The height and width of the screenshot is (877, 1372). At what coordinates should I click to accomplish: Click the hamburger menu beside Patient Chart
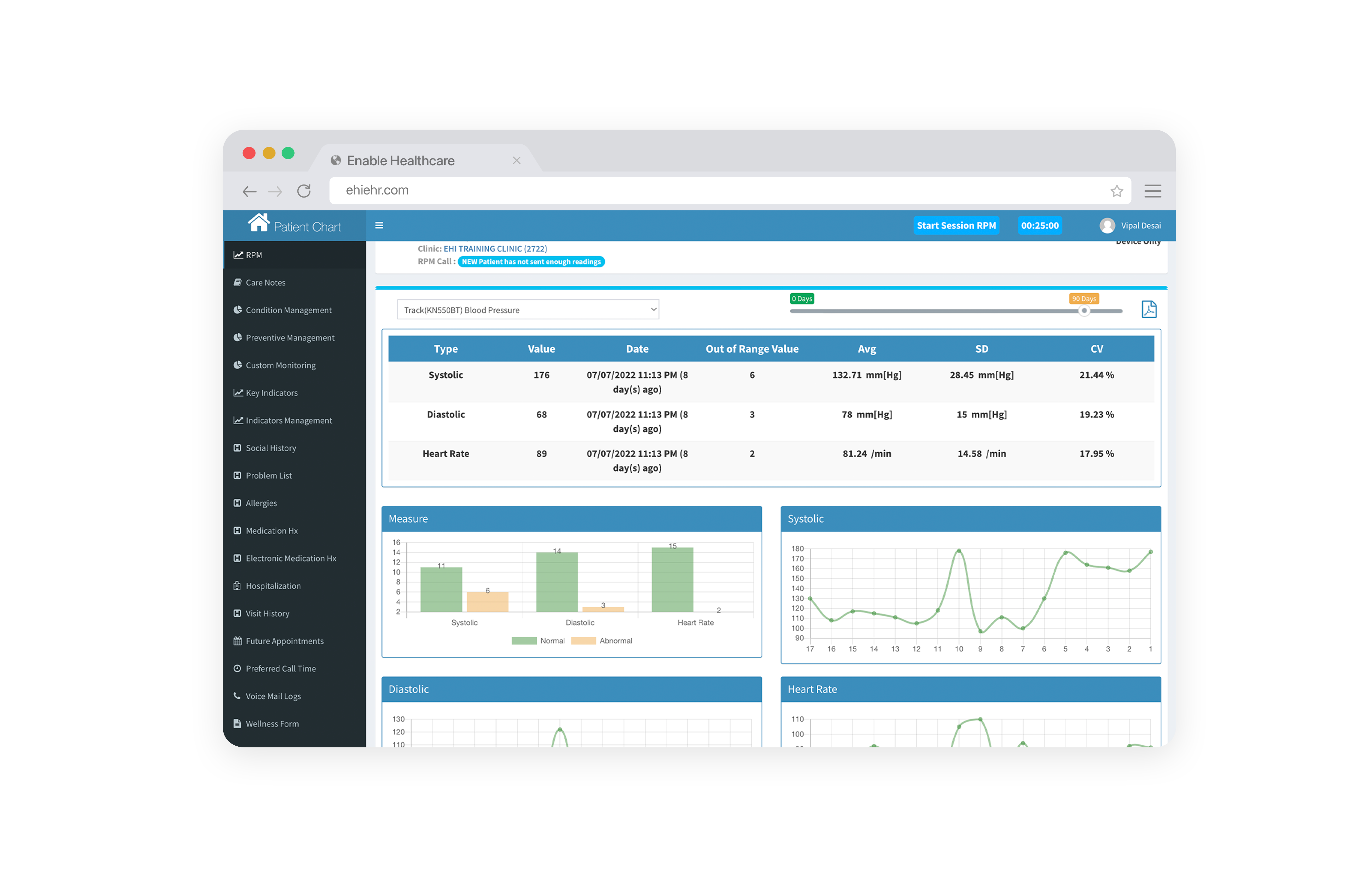[x=379, y=226]
